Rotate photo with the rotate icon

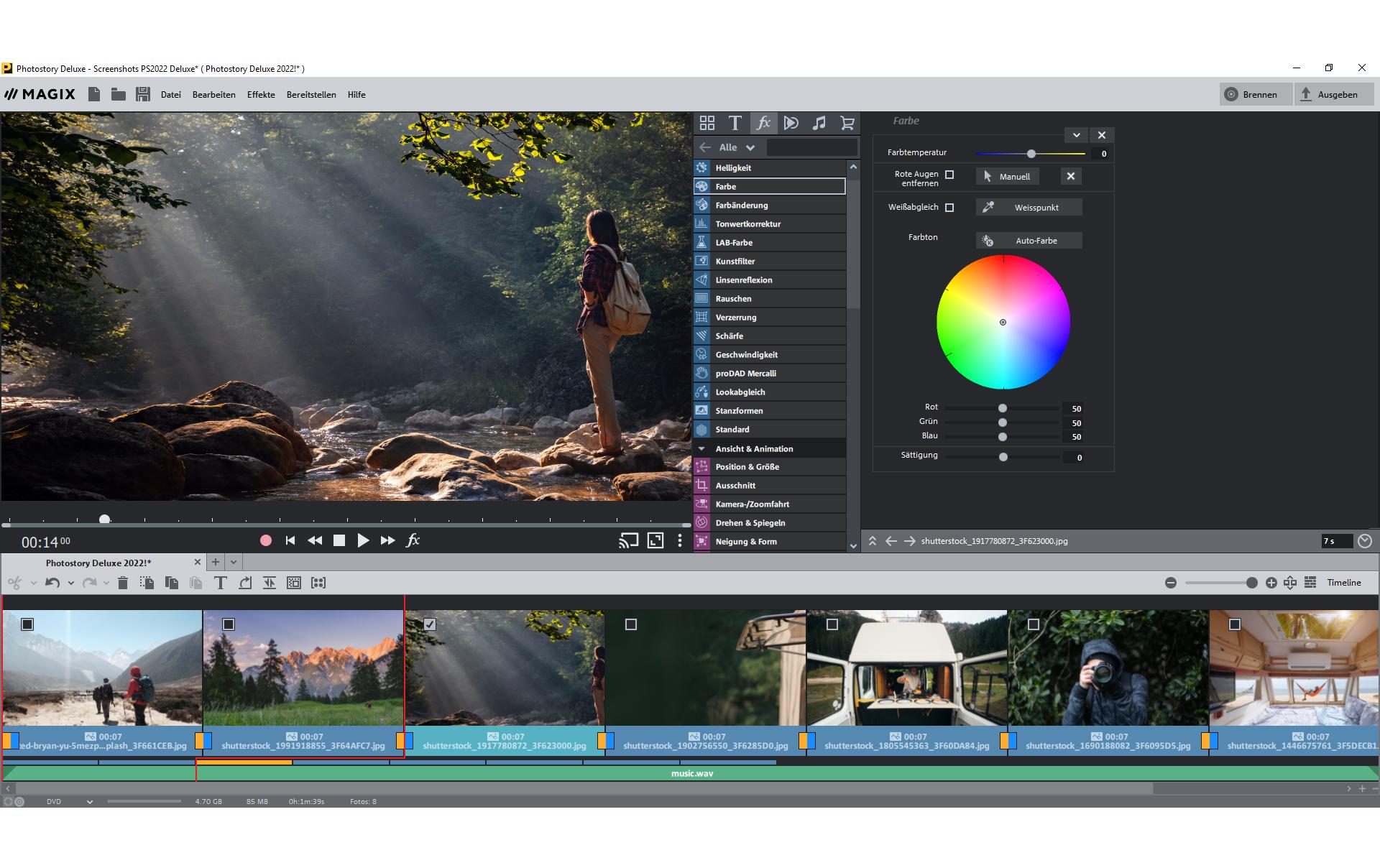[245, 583]
